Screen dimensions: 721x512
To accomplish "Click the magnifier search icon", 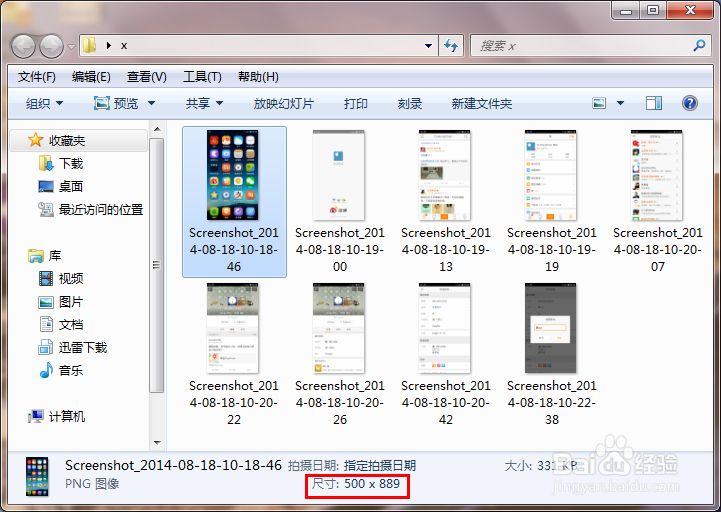I will (x=699, y=45).
